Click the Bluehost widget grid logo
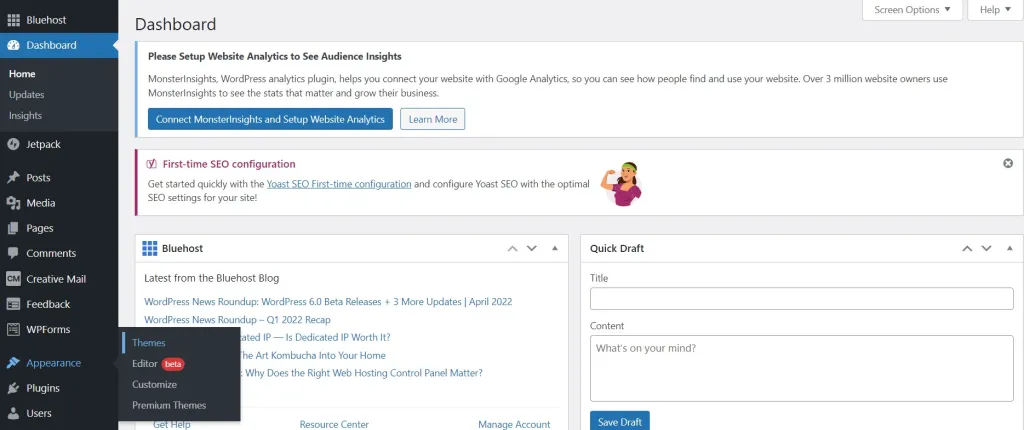The image size is (1024, 430). [x=150, y=248]
